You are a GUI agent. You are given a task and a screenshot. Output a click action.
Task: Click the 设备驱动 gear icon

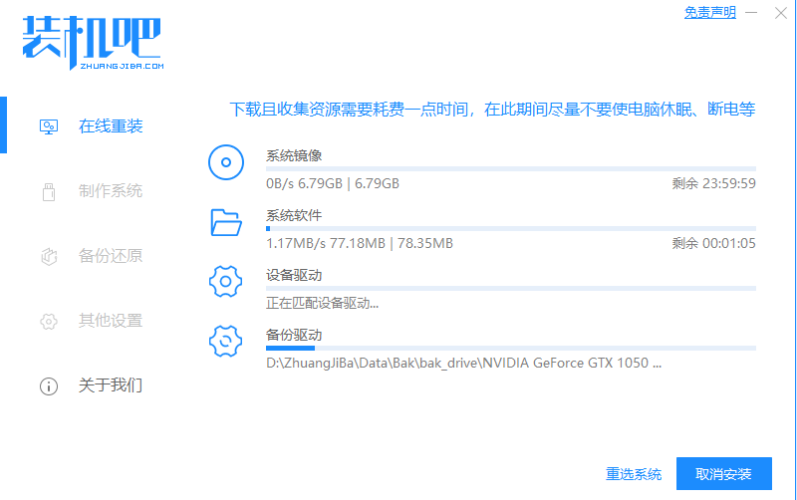(226, 282)
